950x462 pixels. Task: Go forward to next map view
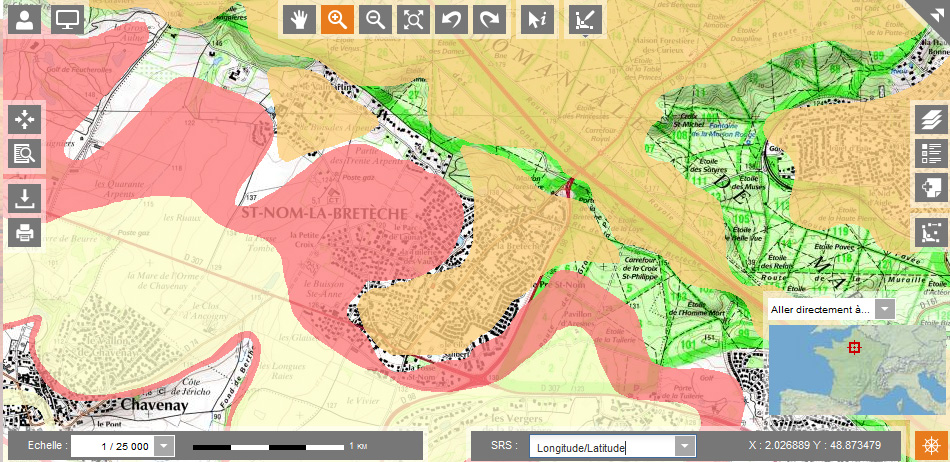click(x=490, y=19)
